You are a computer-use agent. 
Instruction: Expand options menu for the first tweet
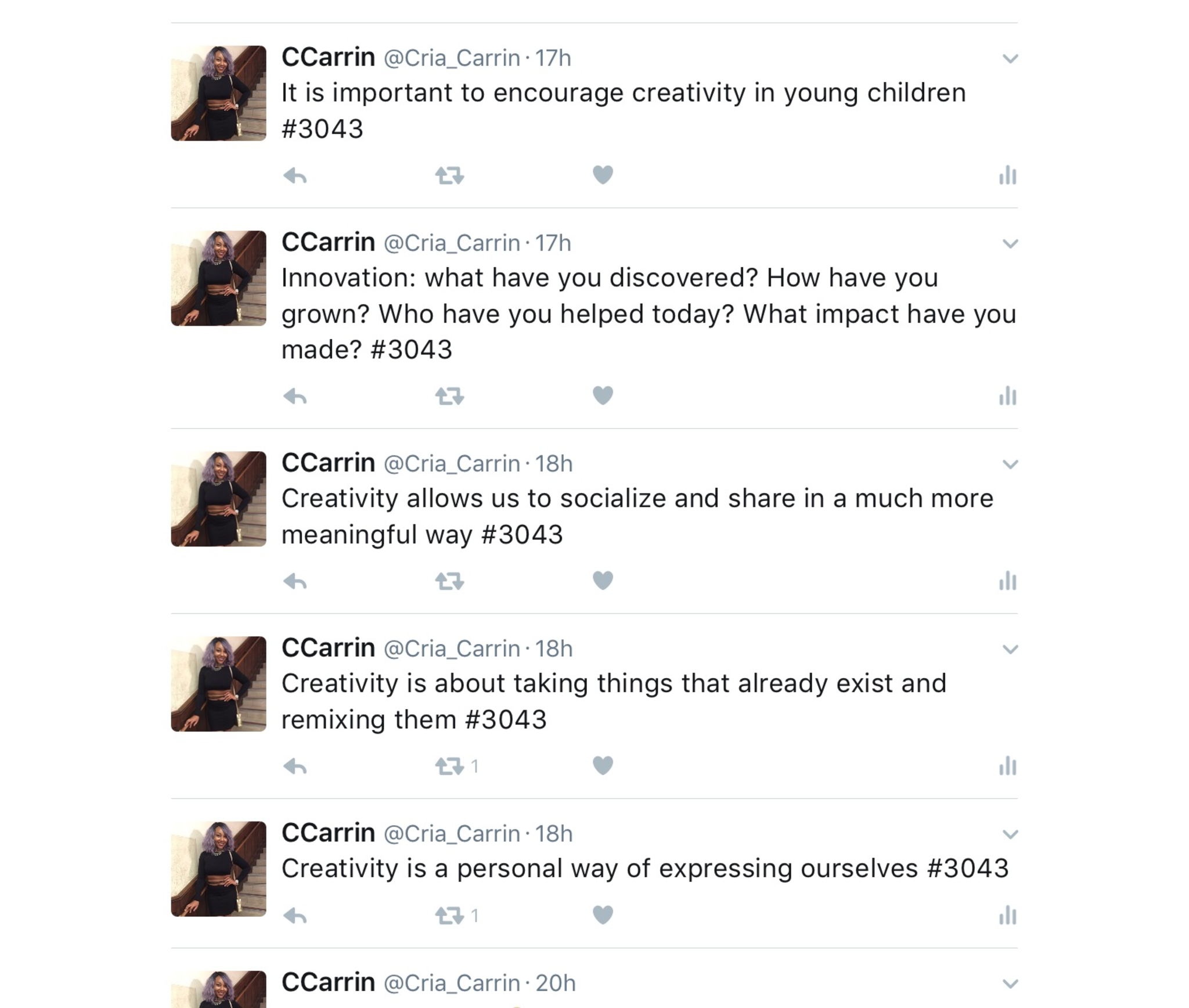tap(1010, 59)
